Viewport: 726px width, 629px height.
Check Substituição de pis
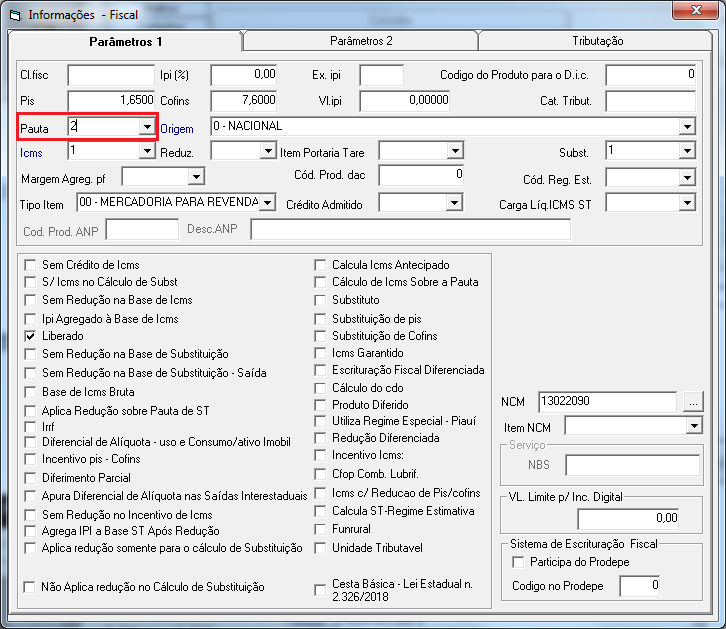coord(320,319)
